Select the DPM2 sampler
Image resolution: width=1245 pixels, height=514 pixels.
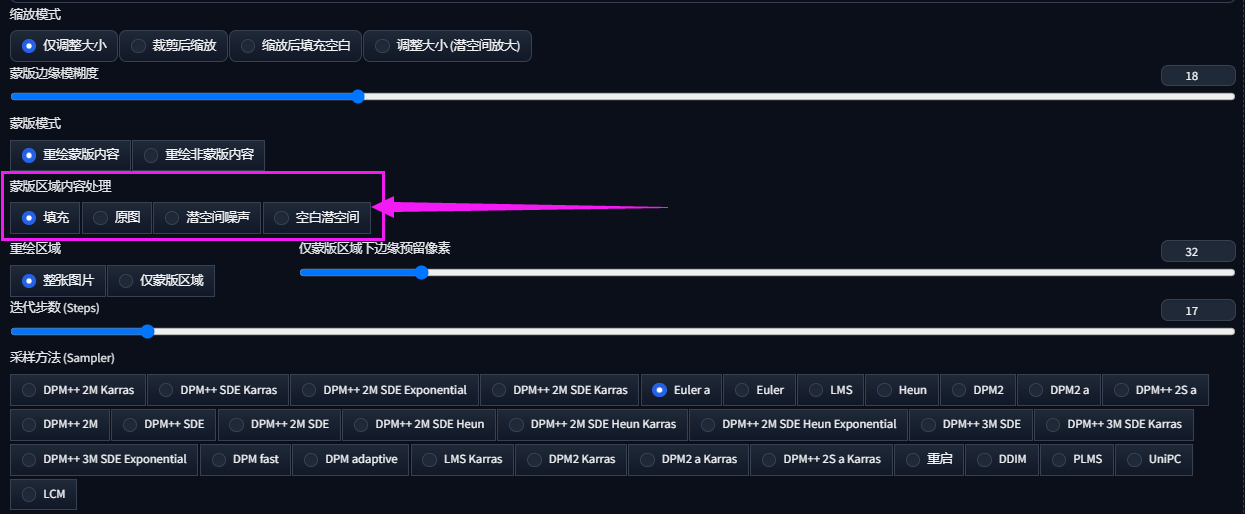coord(979,390)
